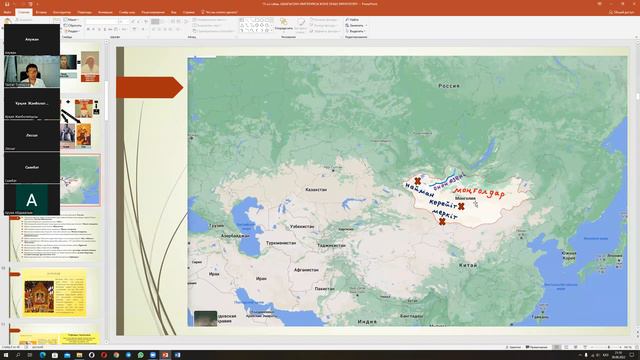The height and width of the screenshot is (360, 640).
Task: Click the microphone icon in the system tray
Action: coord(586,355)
